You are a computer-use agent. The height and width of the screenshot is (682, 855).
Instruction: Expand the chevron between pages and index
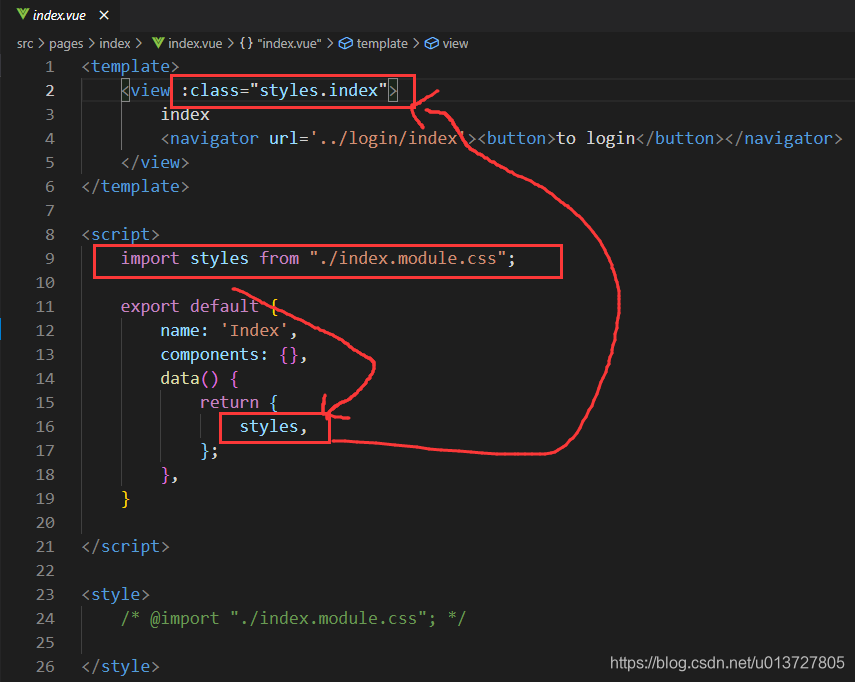point(91,43)
